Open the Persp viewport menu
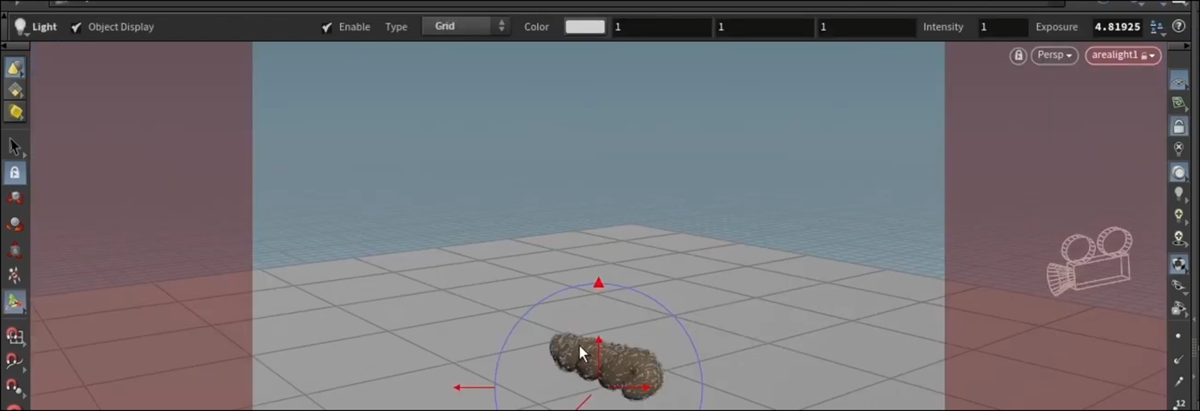 pos(1055,55)
